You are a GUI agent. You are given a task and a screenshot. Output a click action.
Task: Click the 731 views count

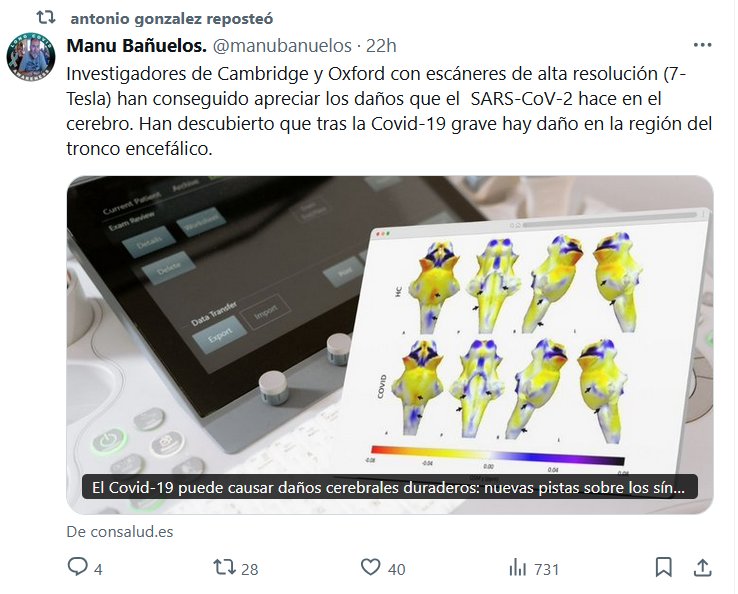546,568
